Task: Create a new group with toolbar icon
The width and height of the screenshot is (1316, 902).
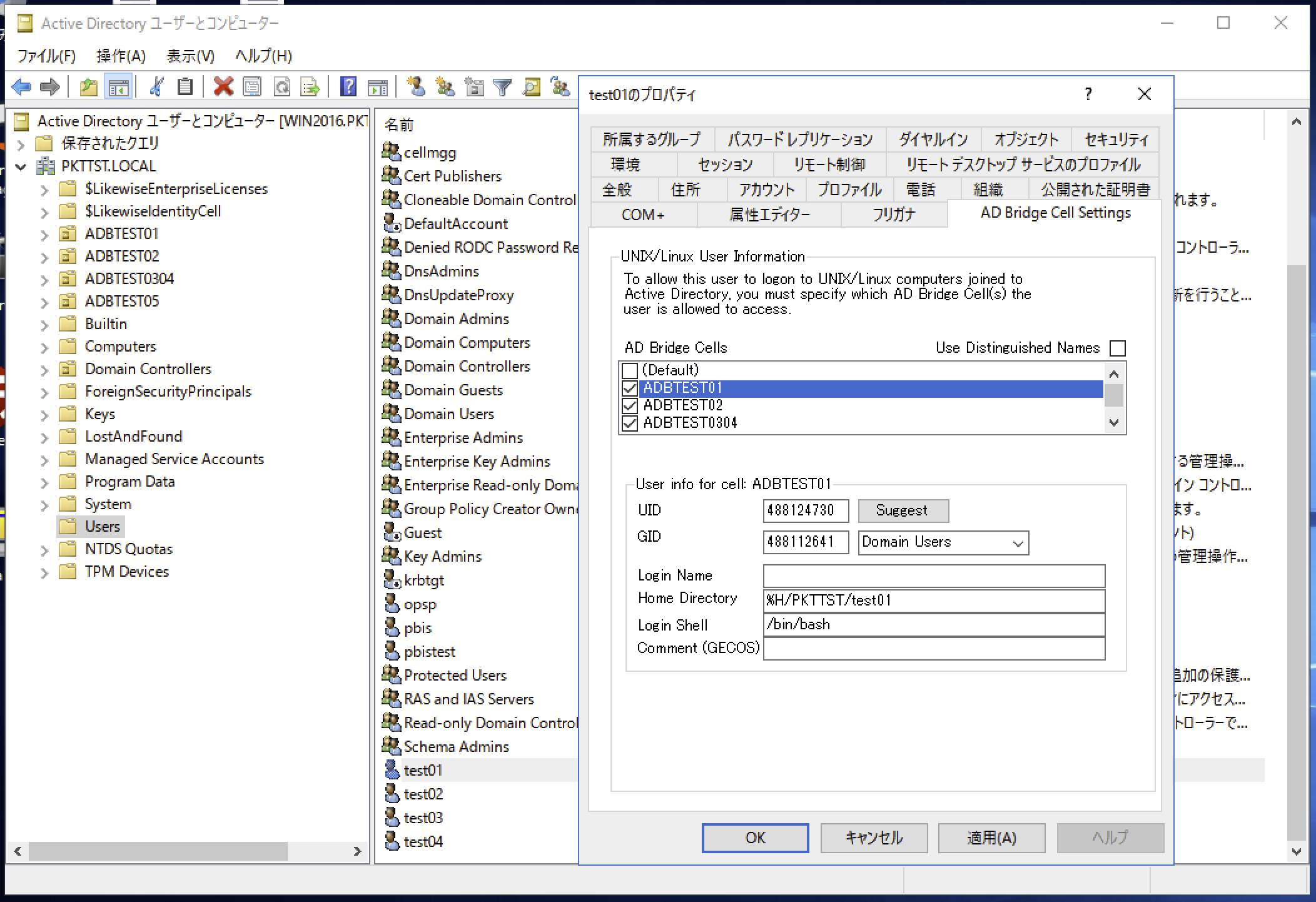Action: (445, 86)
